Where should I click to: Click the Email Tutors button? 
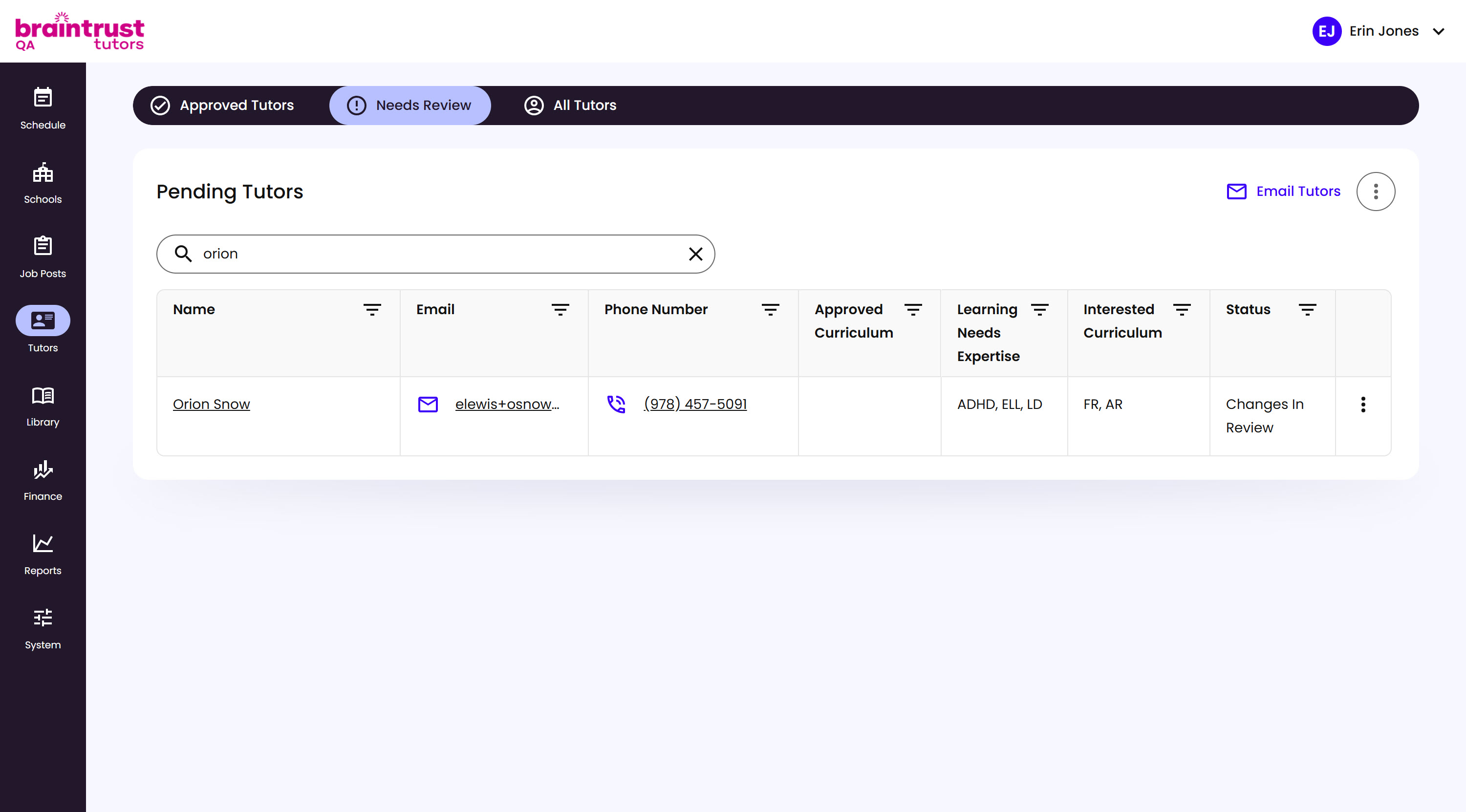(1283, 191)
